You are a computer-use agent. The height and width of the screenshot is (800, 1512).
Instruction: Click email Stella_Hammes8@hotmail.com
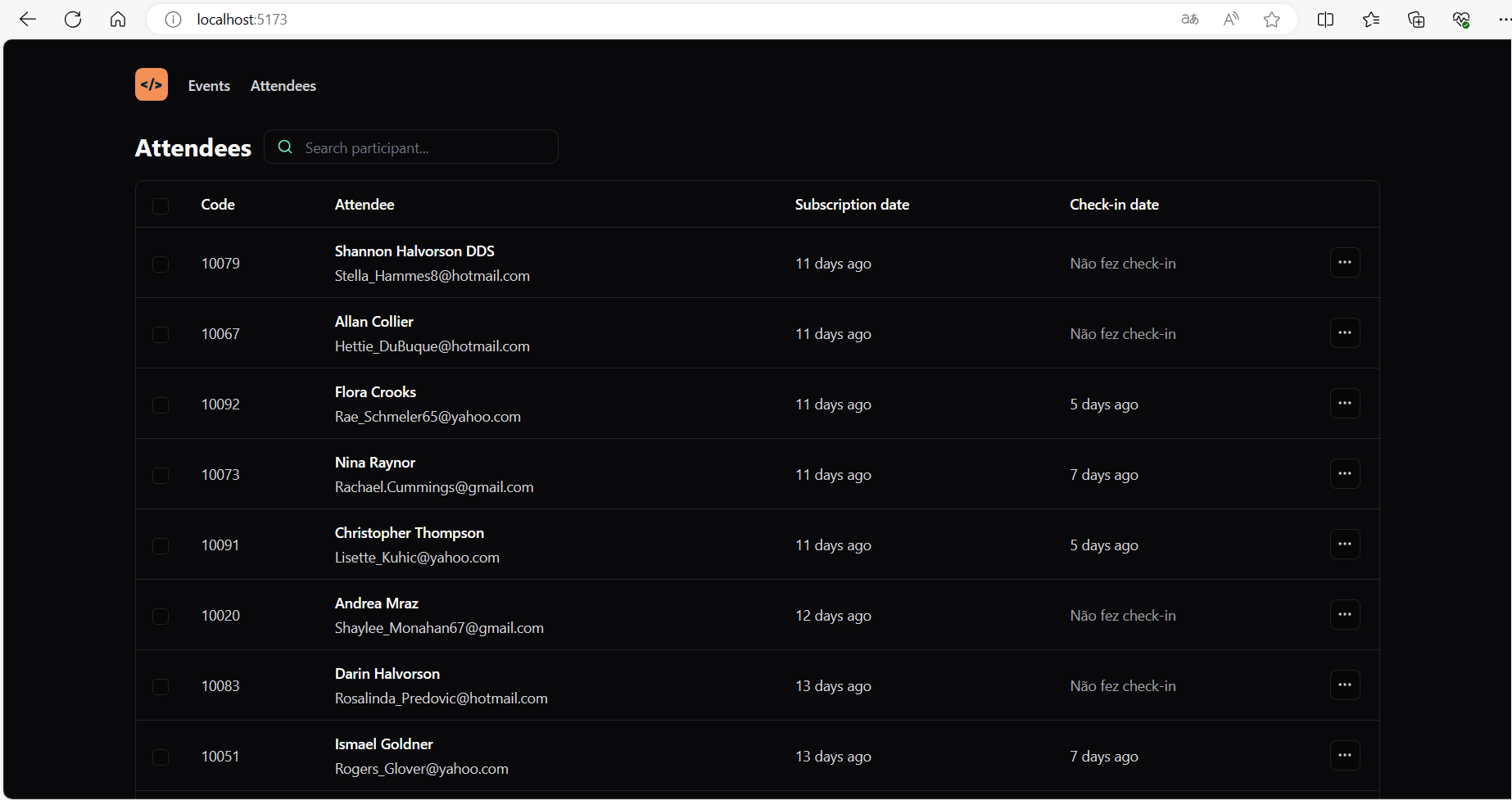432,276
